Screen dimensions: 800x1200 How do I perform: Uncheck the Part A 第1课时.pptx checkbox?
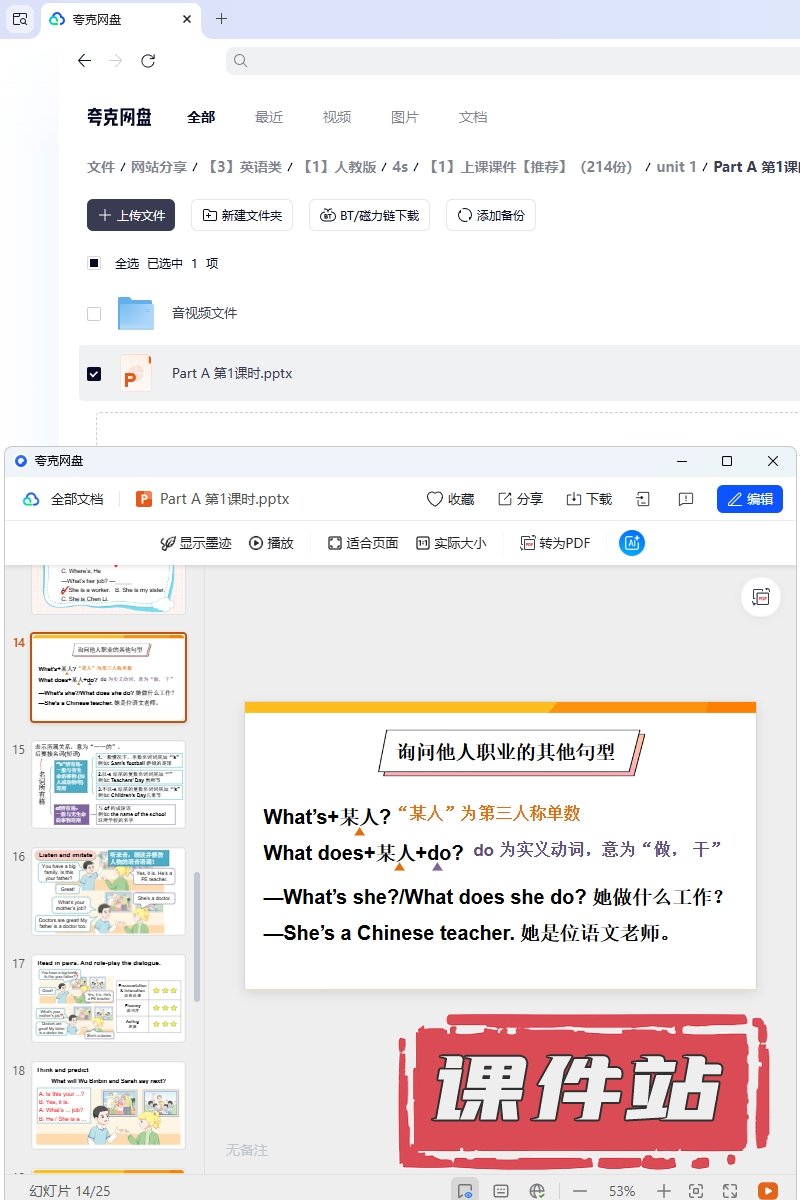(x=94, y=373)
